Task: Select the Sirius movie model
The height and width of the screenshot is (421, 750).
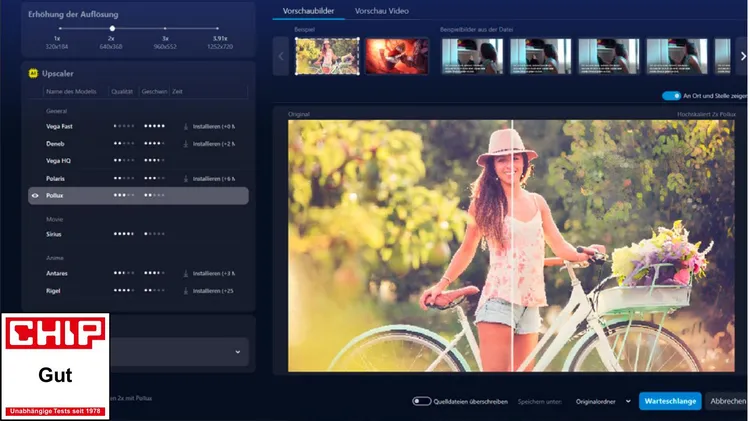Action: click(x=138, y=234)
